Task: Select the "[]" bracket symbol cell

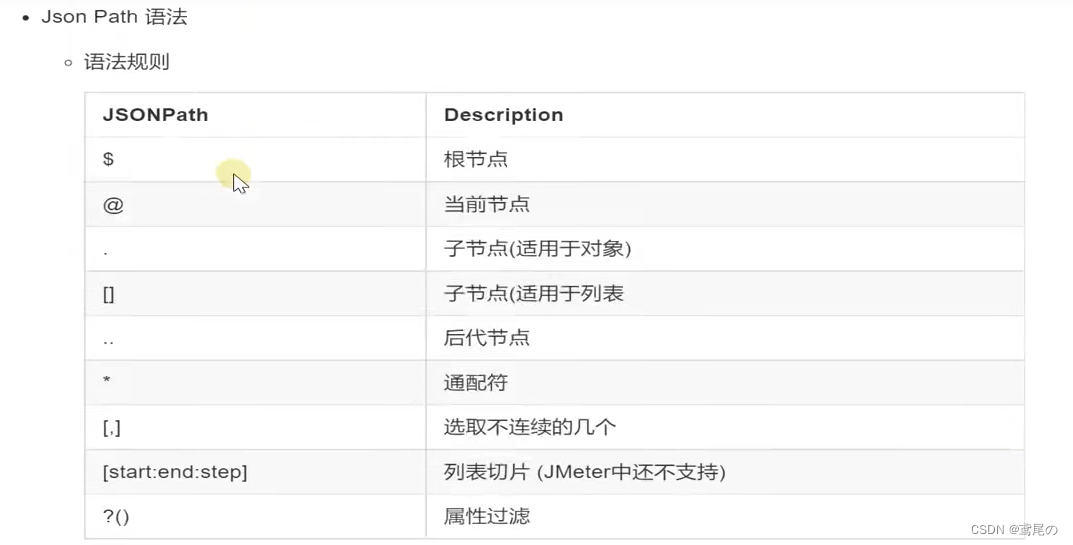Action: click(109, 294)
